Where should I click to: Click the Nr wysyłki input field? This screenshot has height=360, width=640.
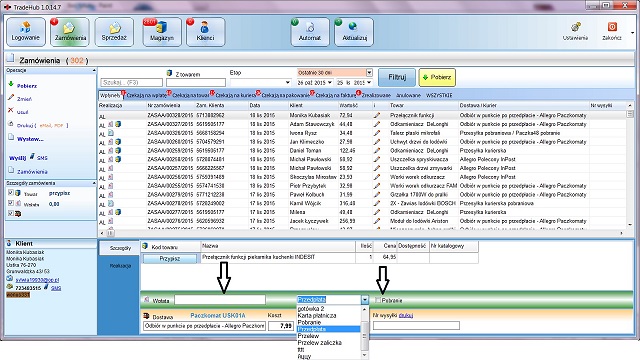416,325
